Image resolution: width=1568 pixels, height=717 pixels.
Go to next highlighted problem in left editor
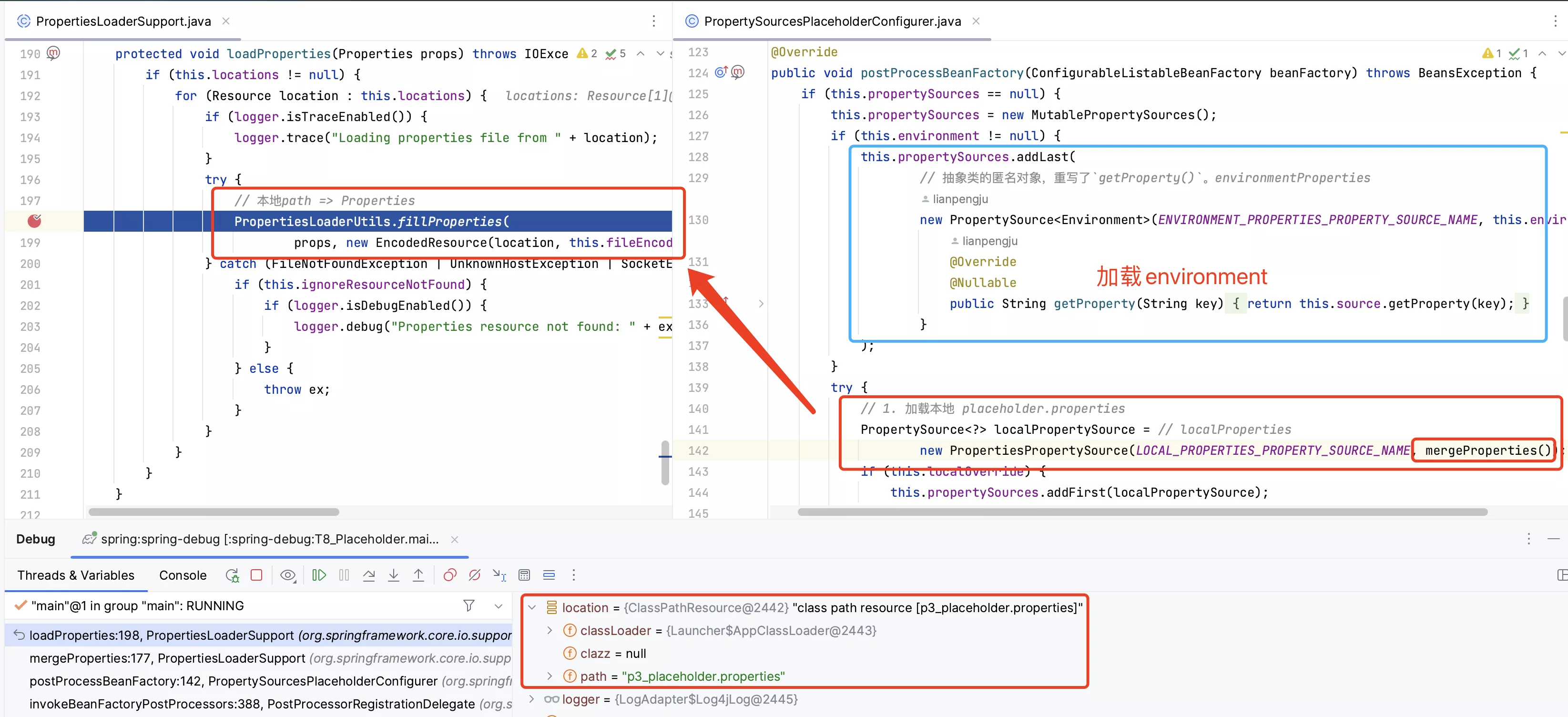(x=661, y=53)
